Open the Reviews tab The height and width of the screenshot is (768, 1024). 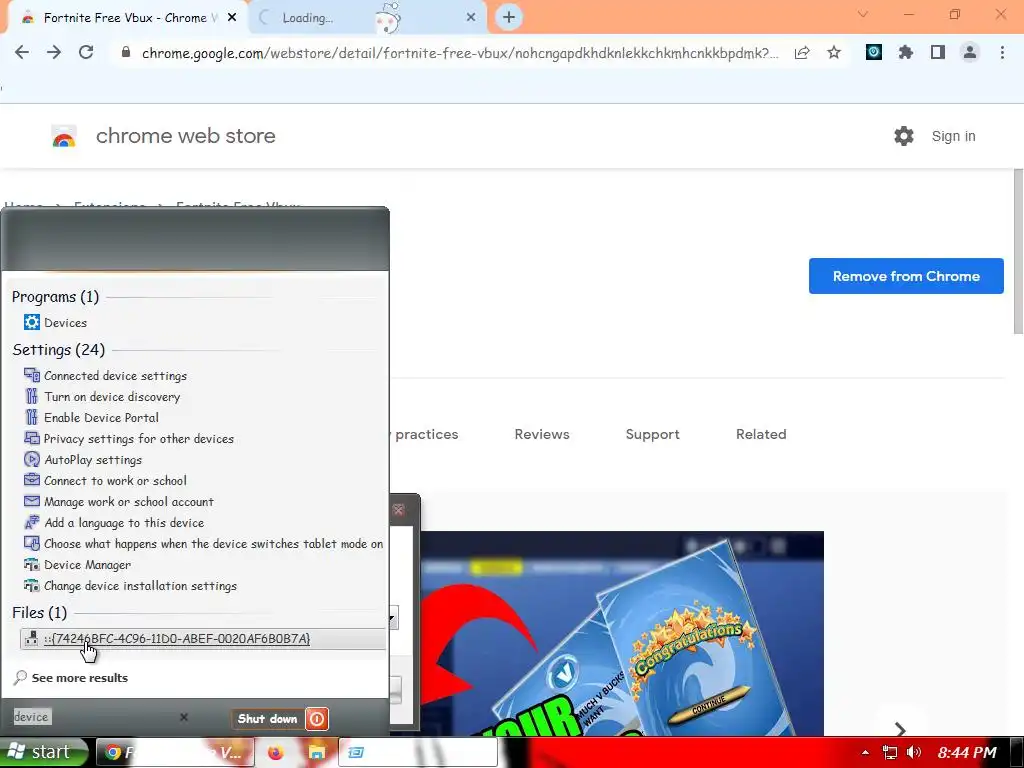pyautogui.click(x=541, y=434)
